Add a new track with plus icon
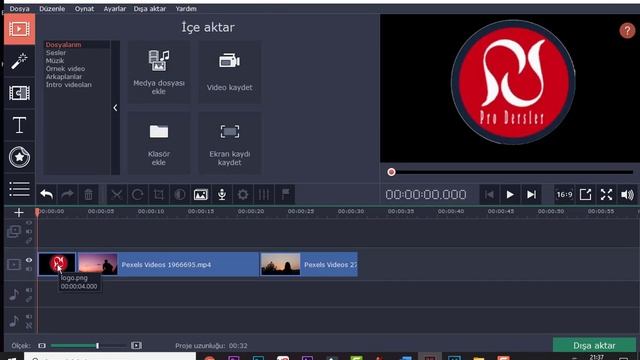 click(x=19, y=212)
